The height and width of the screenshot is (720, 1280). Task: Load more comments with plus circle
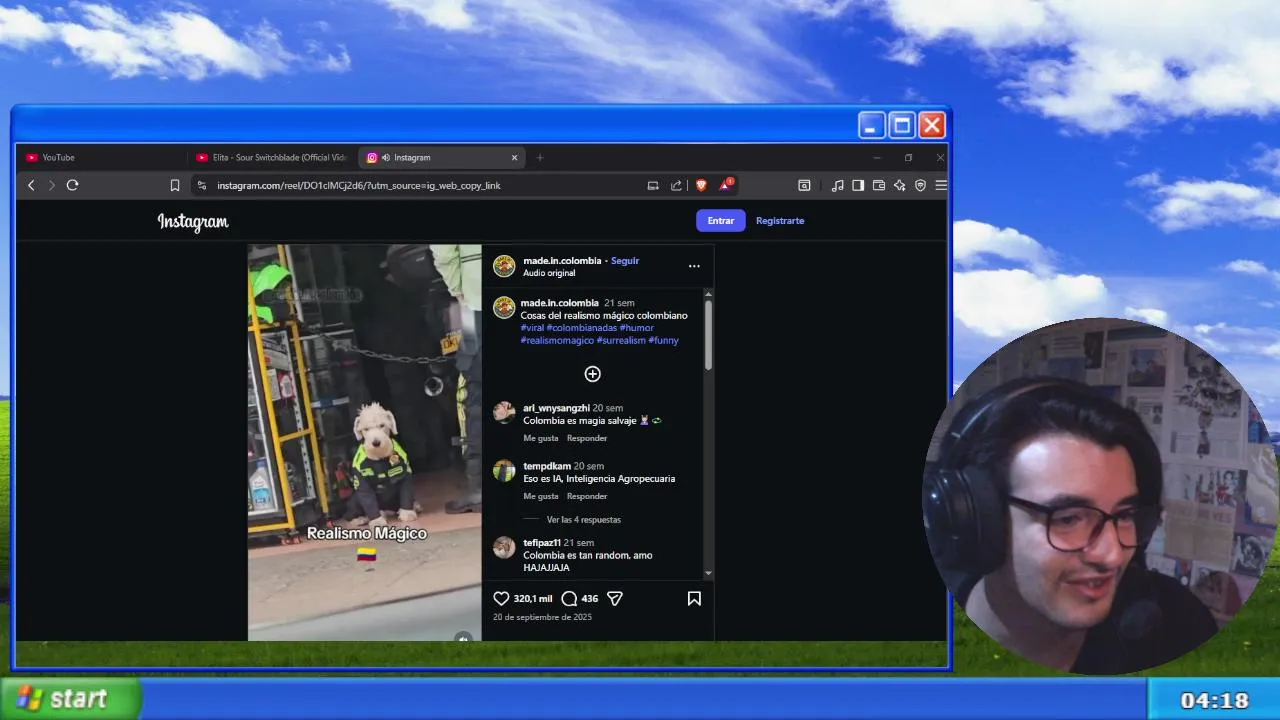click(x=593, y=374)
